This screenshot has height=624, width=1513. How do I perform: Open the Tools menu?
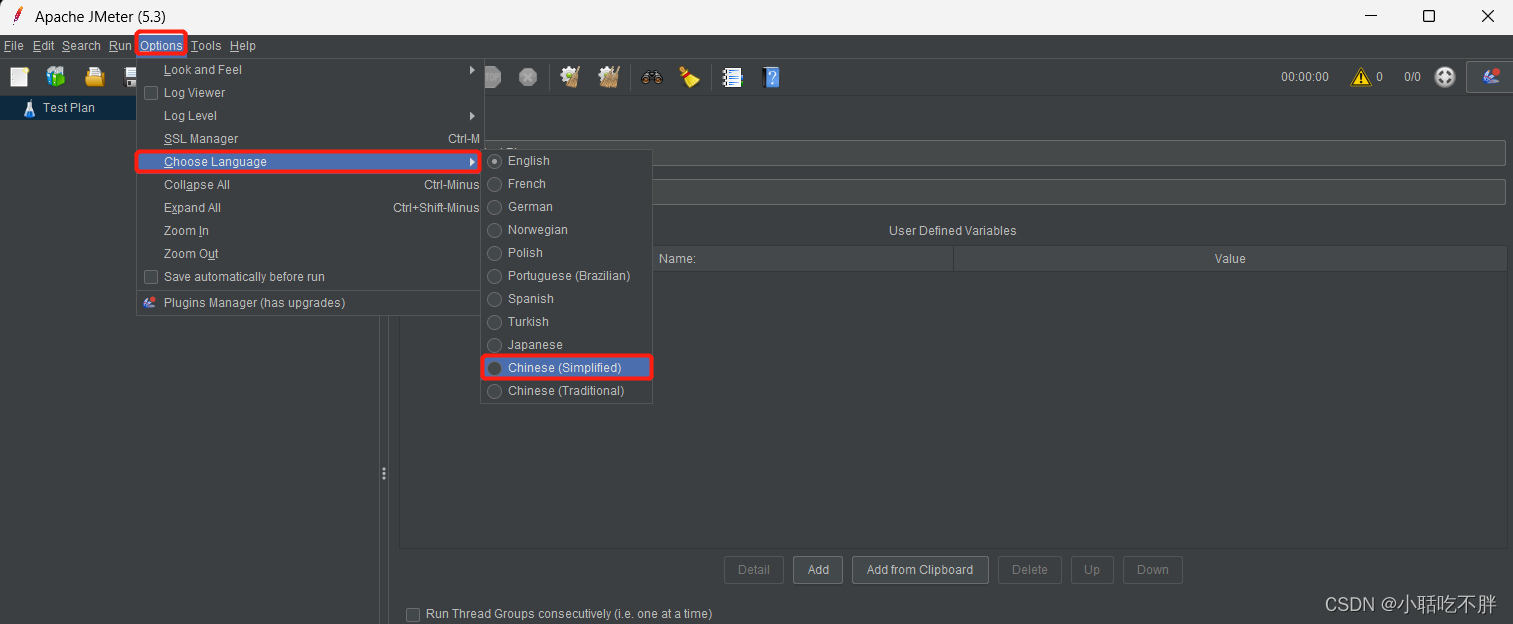(x=206, y=46)
